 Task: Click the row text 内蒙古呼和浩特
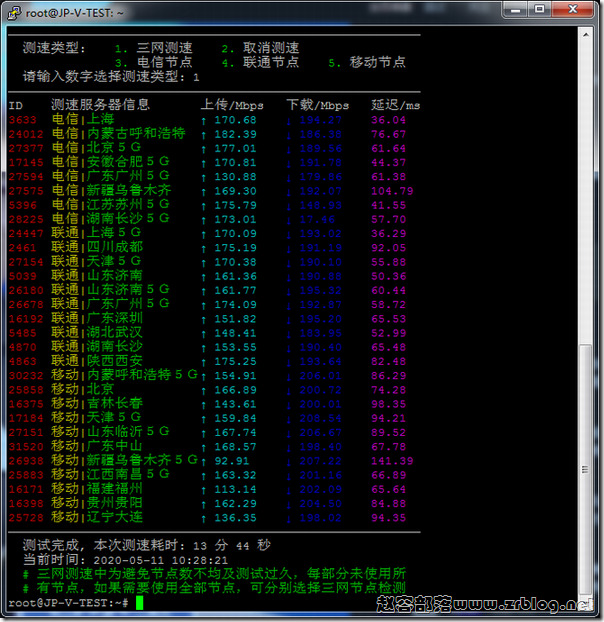click(x=136, y=133)
